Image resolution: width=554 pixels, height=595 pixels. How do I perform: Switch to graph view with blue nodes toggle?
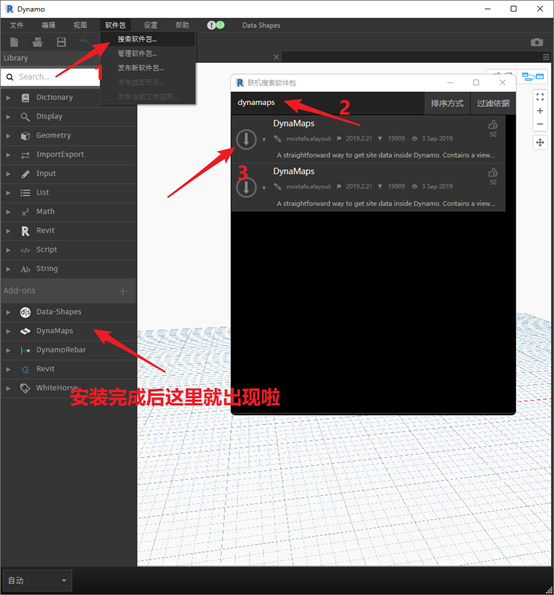click(533, 77)
